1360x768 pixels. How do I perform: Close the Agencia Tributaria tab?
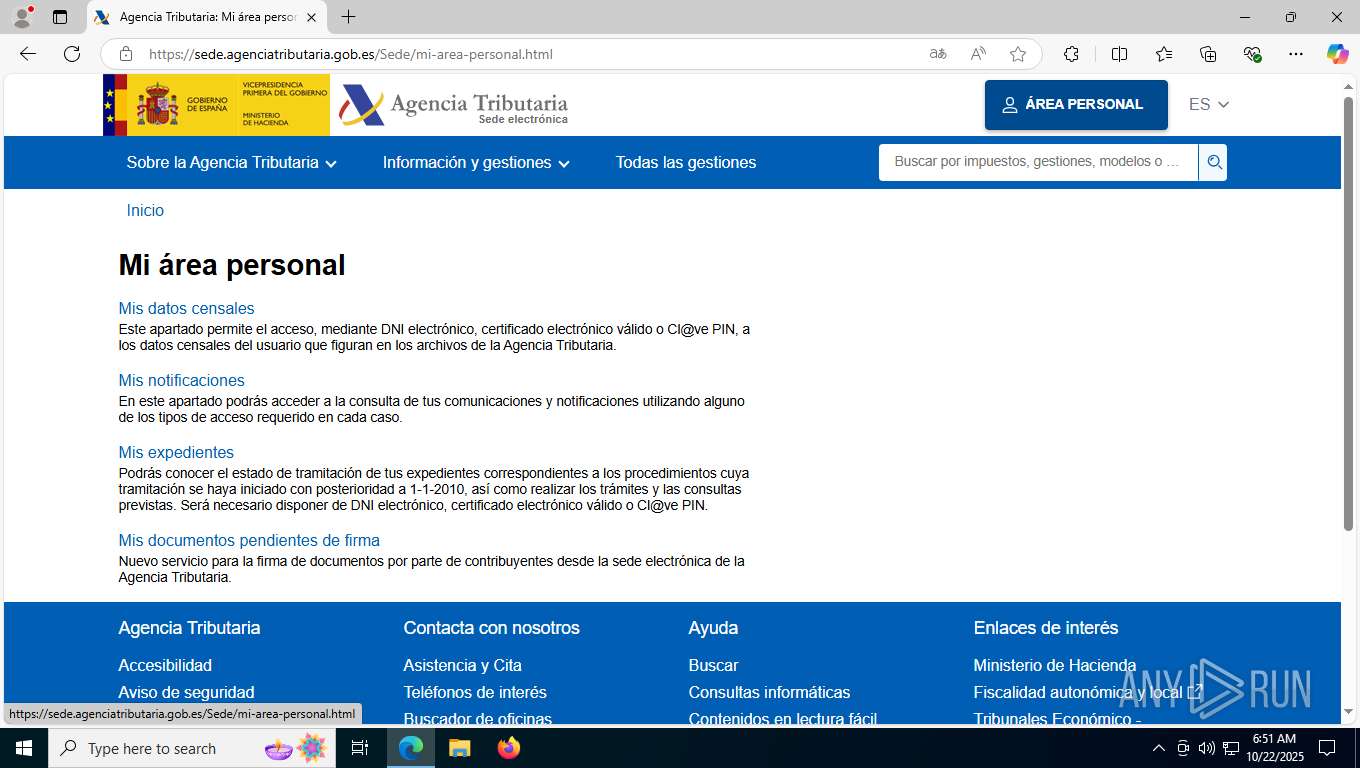(311, 17)
